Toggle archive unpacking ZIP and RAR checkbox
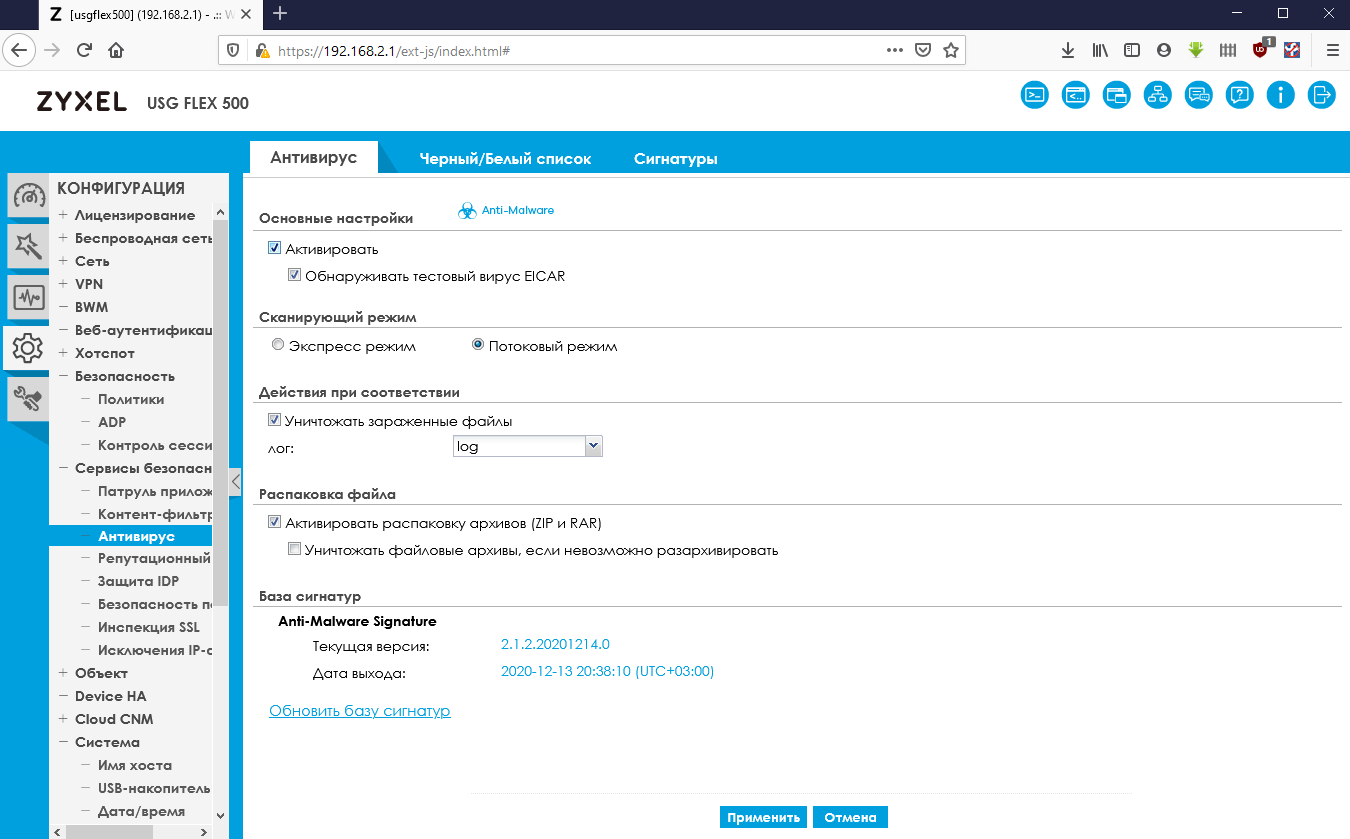 (275, 522)
